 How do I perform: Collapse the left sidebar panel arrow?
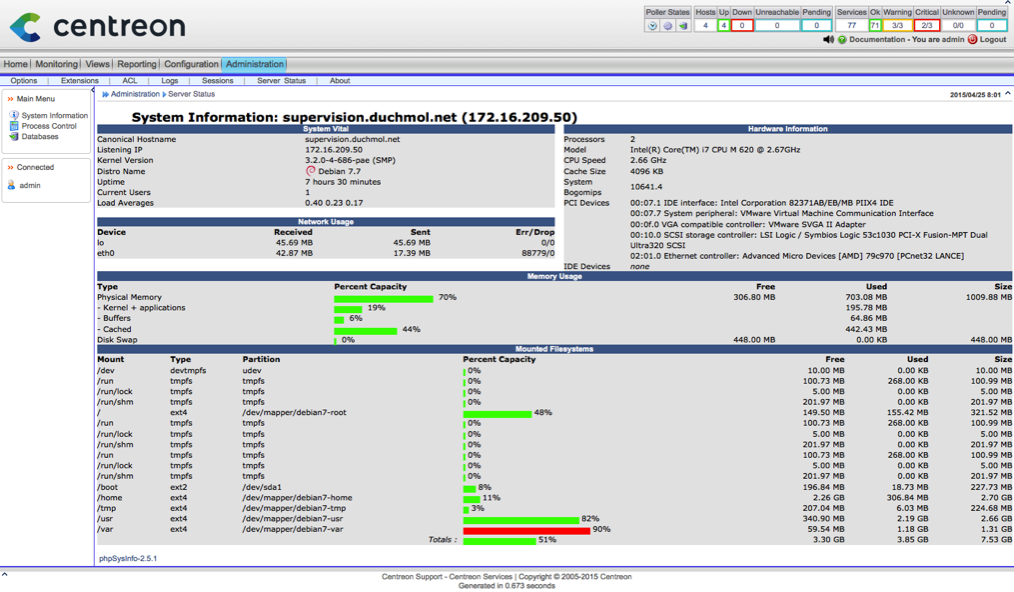(x=93, y=91)
